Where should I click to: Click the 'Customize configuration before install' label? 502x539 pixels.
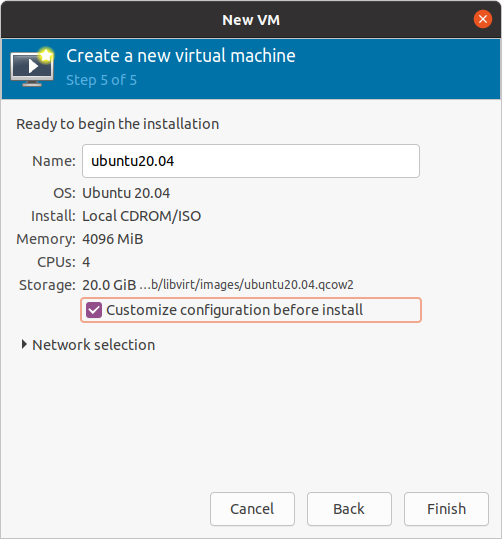234,310
